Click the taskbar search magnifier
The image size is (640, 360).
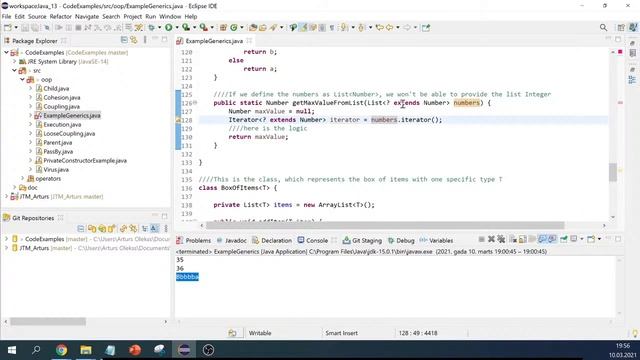[36, 350]
